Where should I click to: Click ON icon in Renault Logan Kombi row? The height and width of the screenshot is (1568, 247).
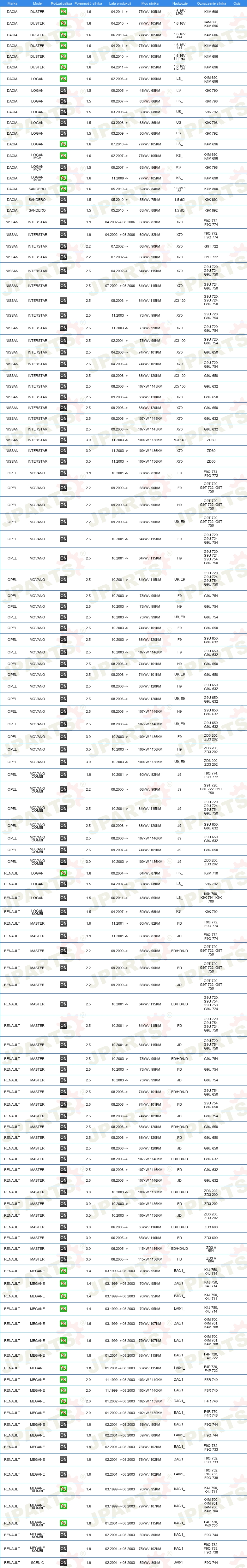(63, 912)
